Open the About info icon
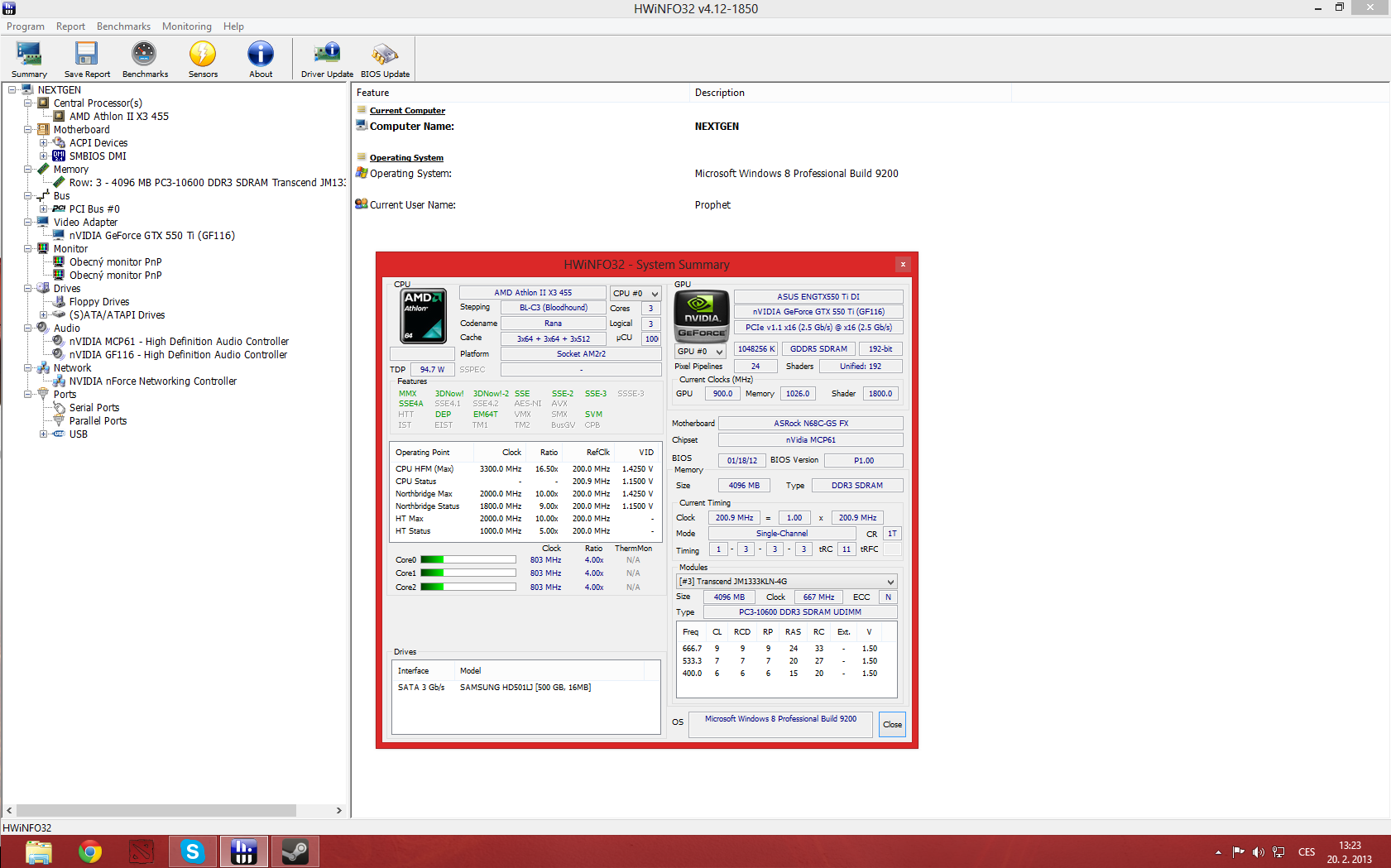The width and height of the screenshot is (1391, 868). pyautogui.click(x=261, y=54)
